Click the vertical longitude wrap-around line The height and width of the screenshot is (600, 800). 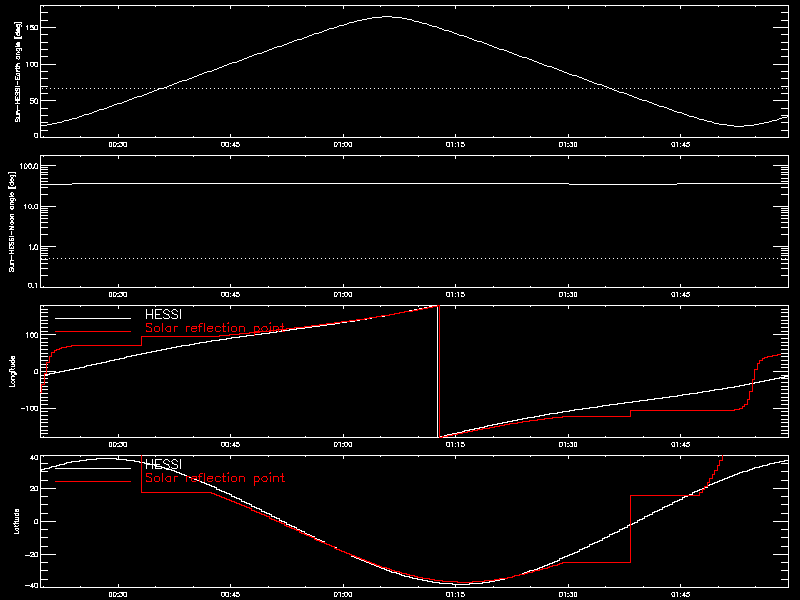(x=438, y=371)
